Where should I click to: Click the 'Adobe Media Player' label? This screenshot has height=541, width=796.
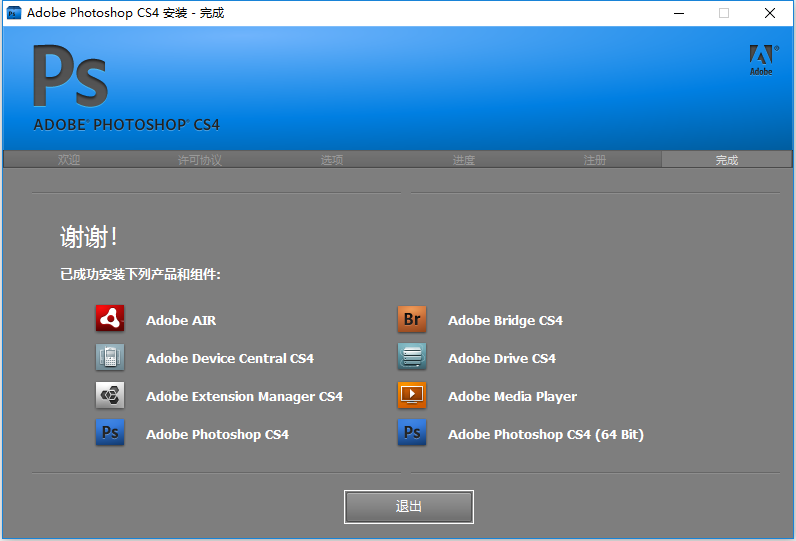tap(513, 396)
